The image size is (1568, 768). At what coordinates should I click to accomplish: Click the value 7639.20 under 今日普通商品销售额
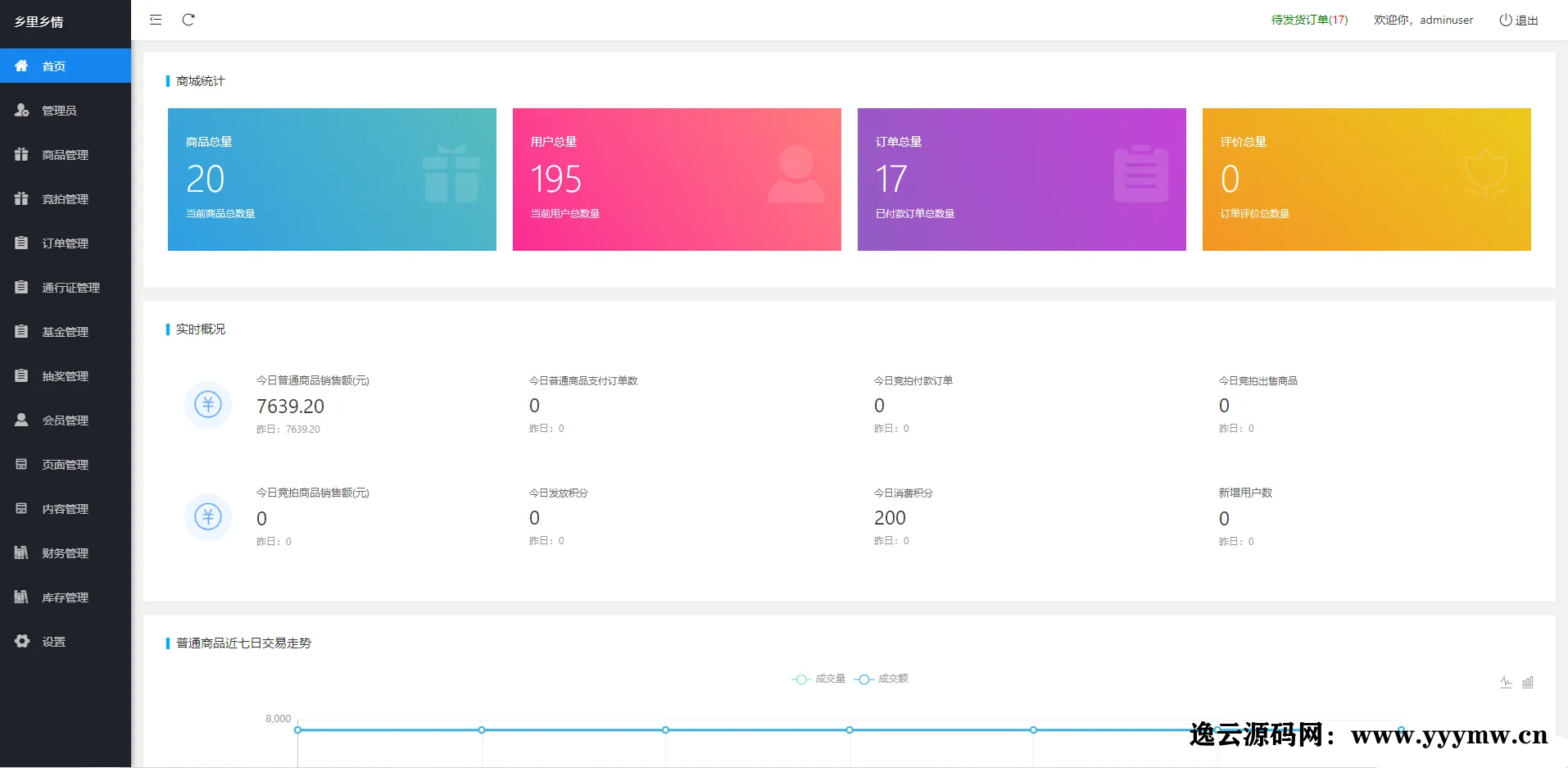290,407
